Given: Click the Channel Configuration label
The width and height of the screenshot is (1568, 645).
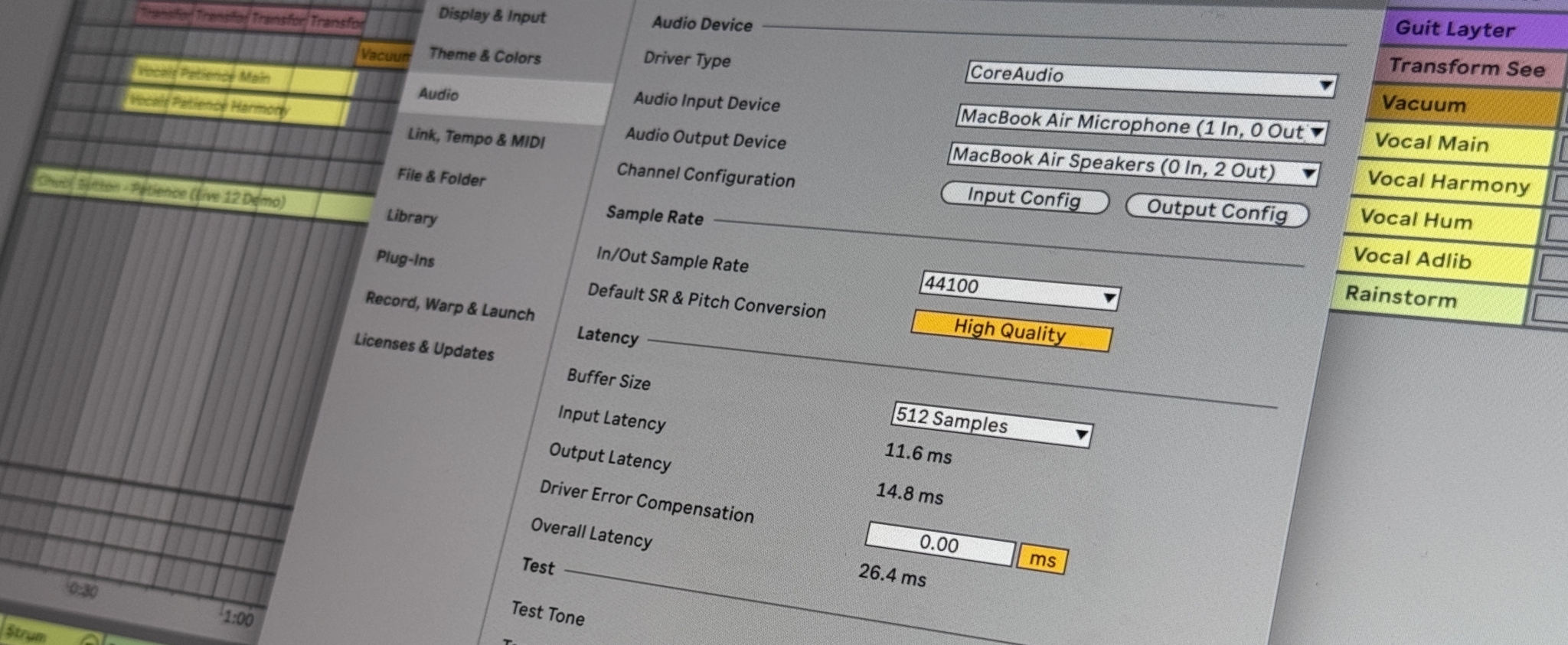Looking at the screenshot, I should click(705, 175).
